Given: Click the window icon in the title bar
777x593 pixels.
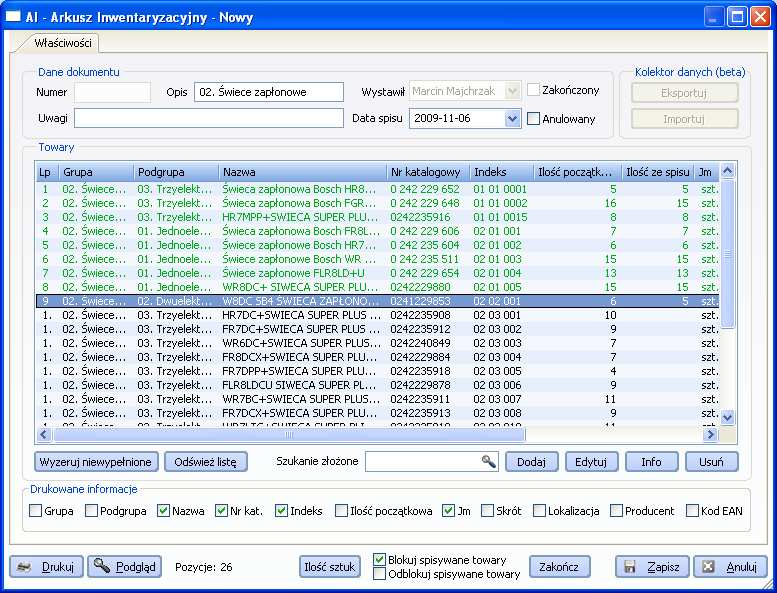Looking at the screenshot, I should pos(13,17).
